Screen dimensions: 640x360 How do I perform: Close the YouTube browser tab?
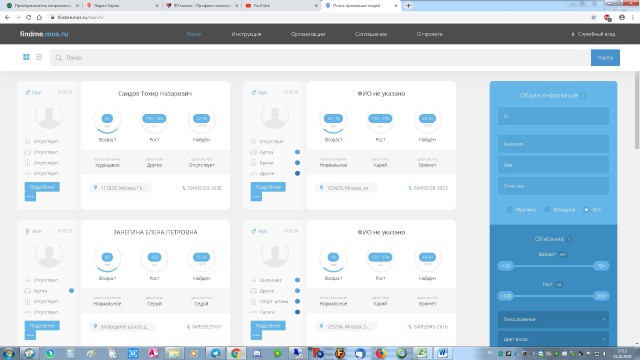[x=316, y=6]
